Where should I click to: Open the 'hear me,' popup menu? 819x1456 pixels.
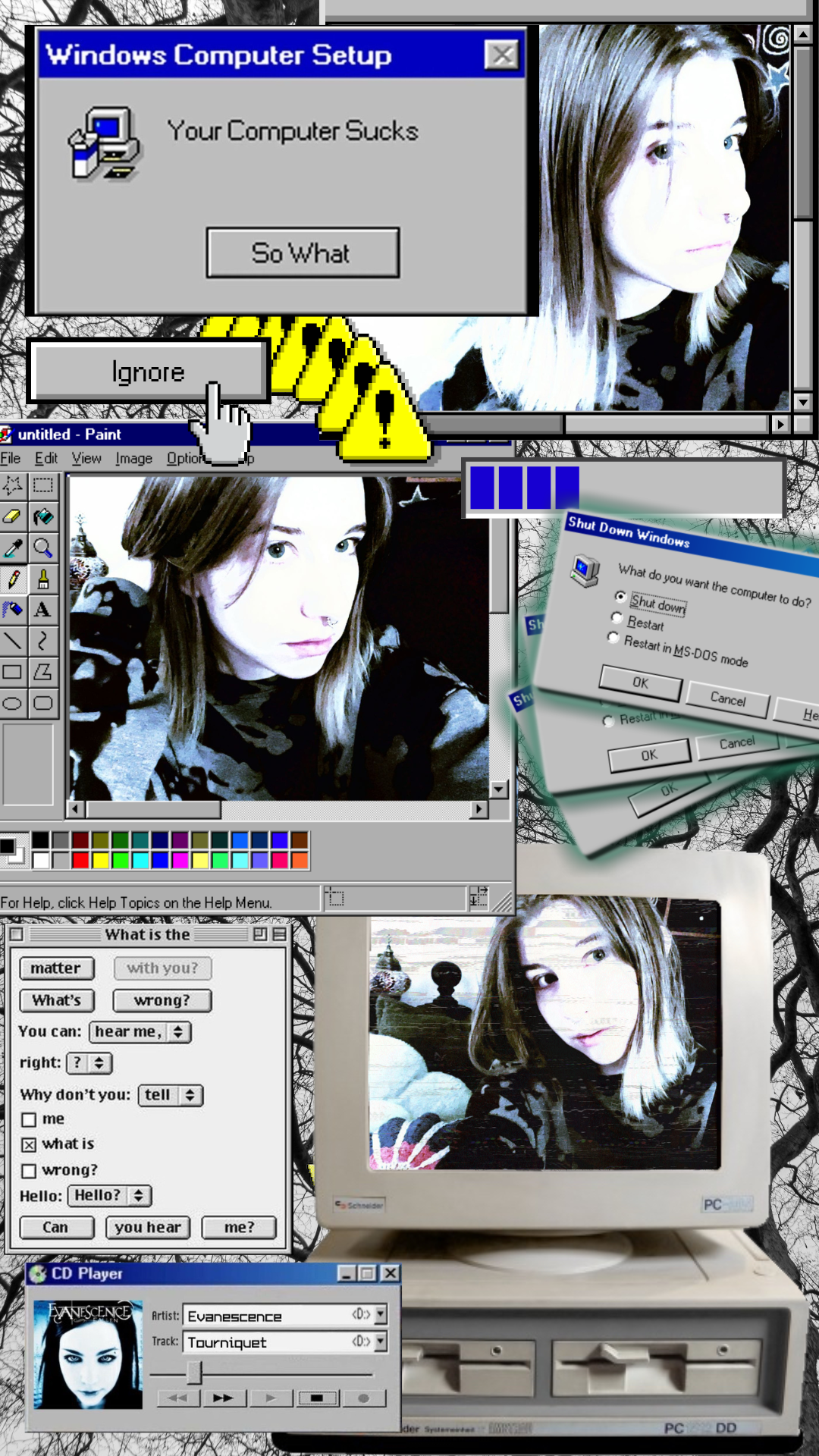point(140,1032)
